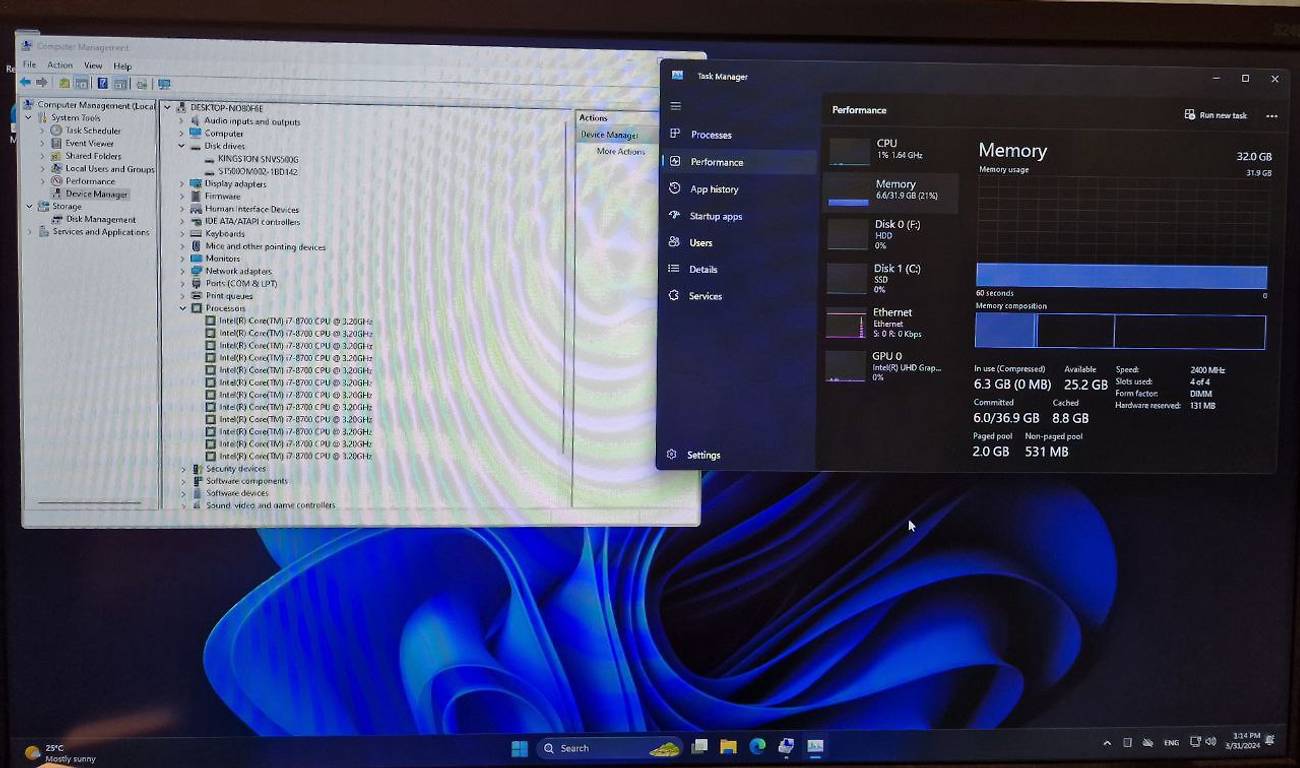
Task: Collapse the Disk drives device category
Action: (x=181, y=146)
